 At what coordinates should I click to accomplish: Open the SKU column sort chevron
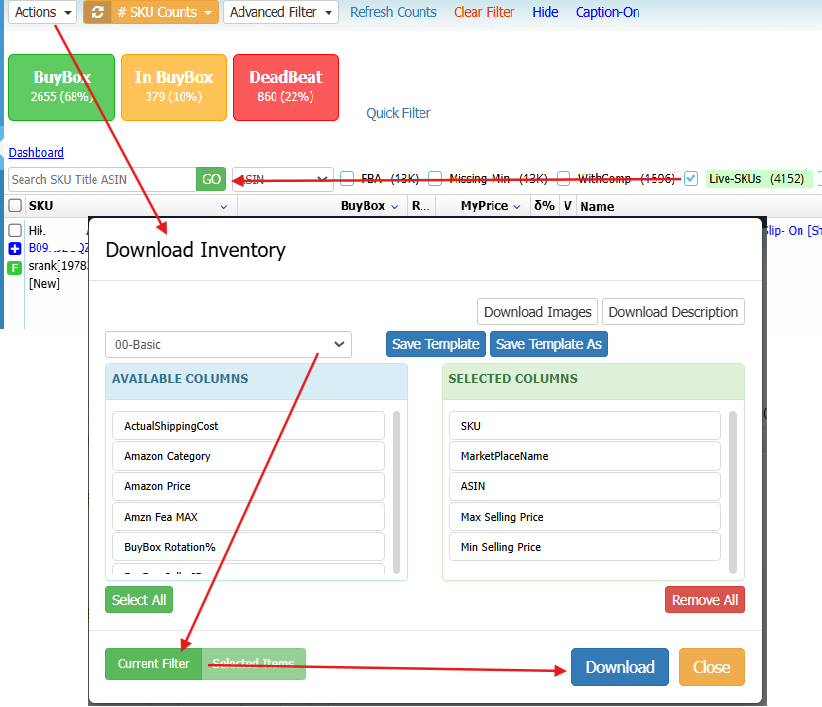223,207
